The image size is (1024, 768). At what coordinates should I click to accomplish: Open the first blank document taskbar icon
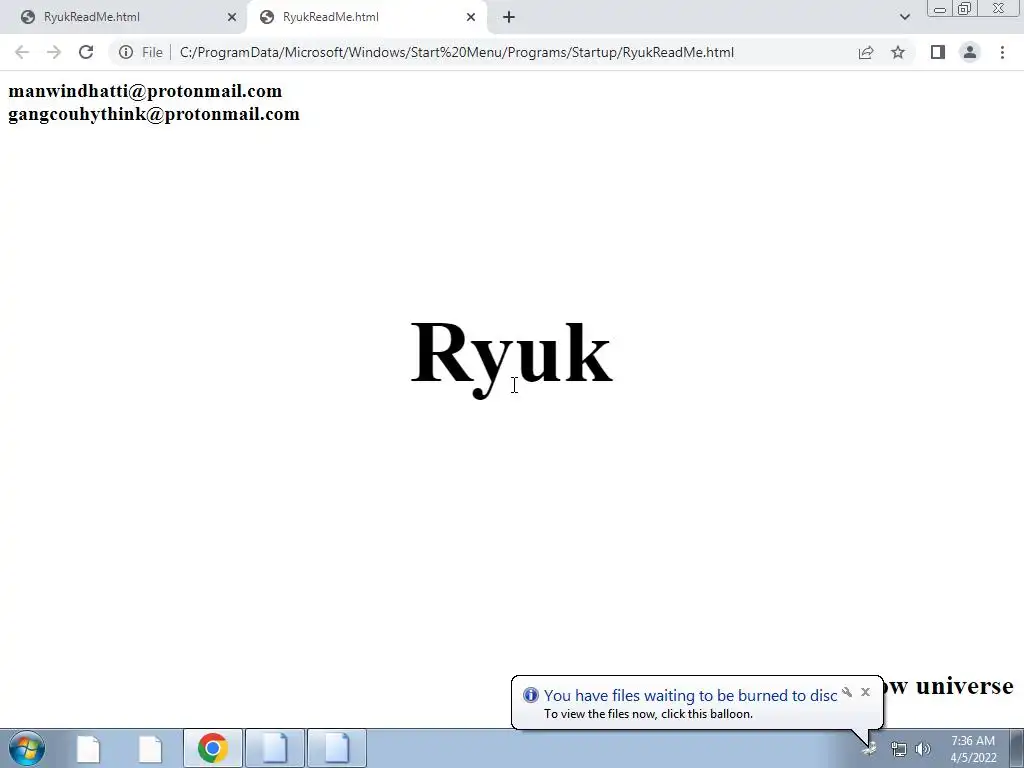[88, 748]
